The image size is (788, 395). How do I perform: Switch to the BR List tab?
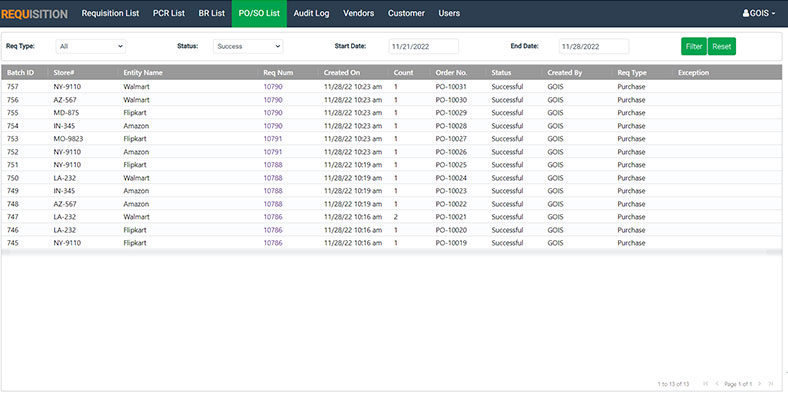click(212, 14)
